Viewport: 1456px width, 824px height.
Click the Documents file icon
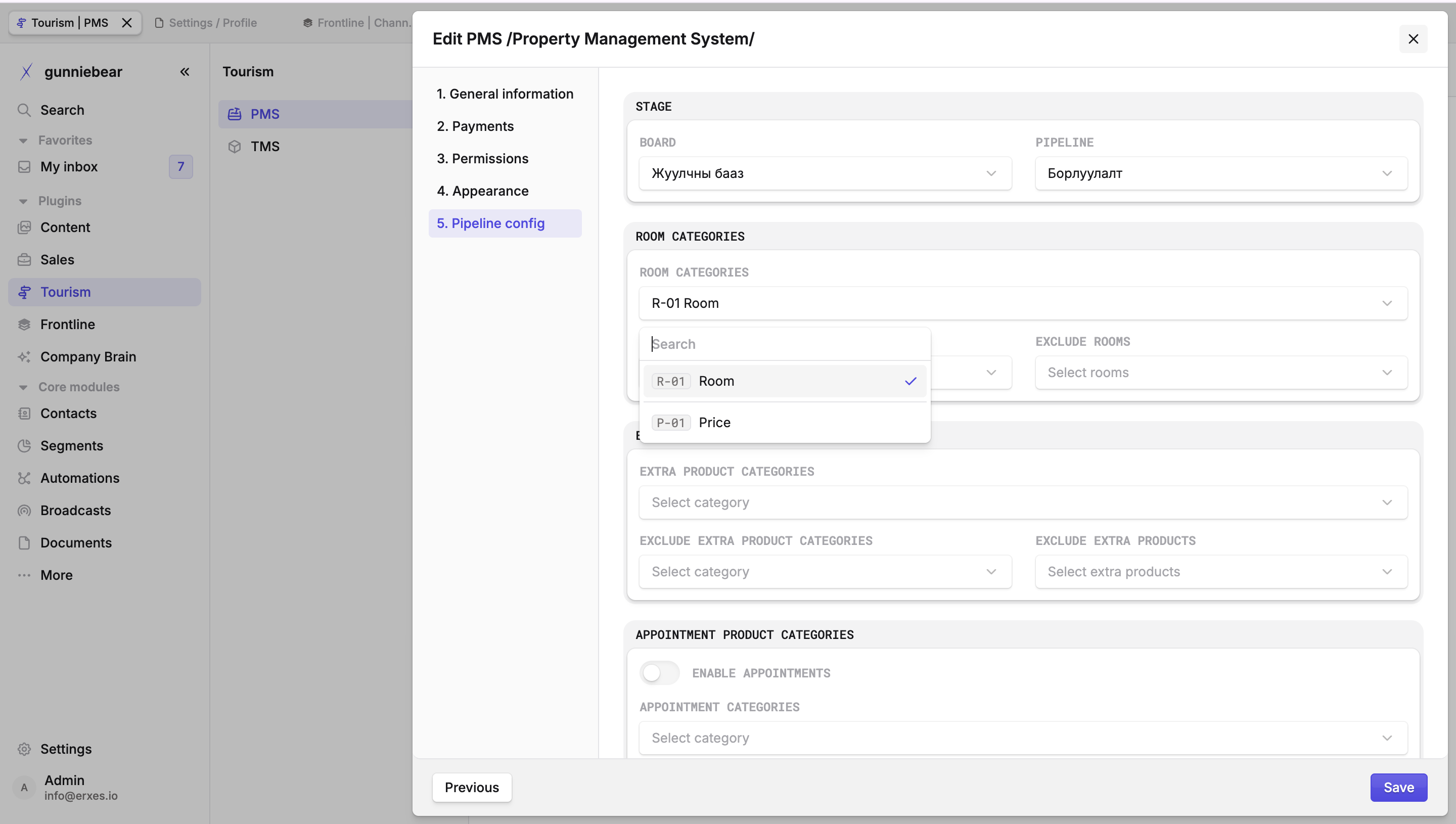pos(24,543)
